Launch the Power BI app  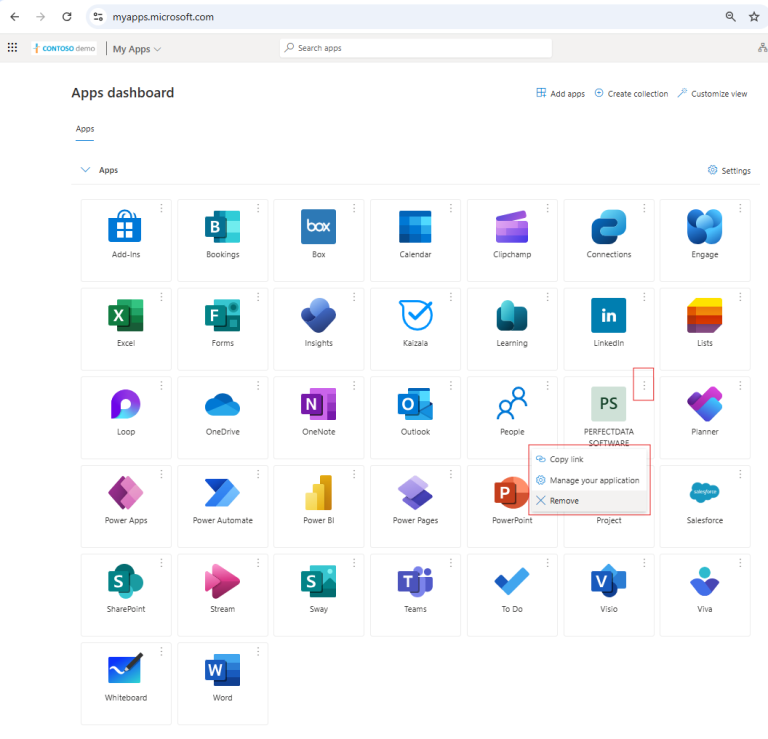(x=318, y=493)
